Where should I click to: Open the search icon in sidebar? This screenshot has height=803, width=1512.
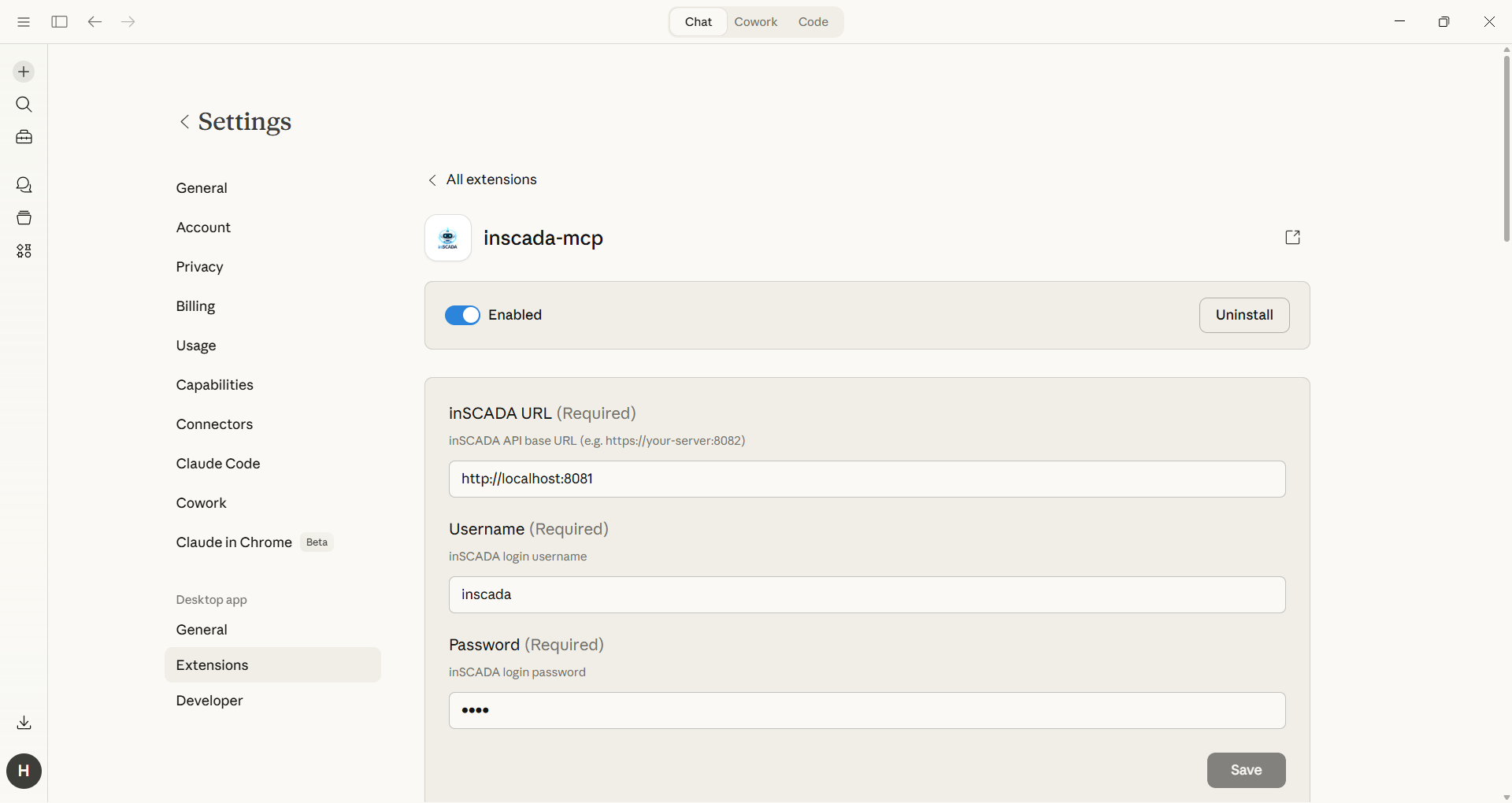(x=24, y=105)
